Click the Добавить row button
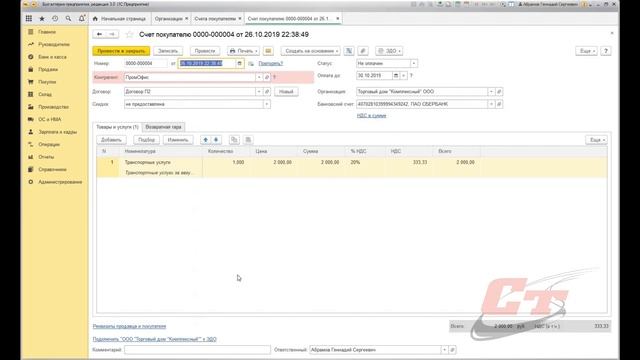The image size is (640, 360). pos(111,140)
